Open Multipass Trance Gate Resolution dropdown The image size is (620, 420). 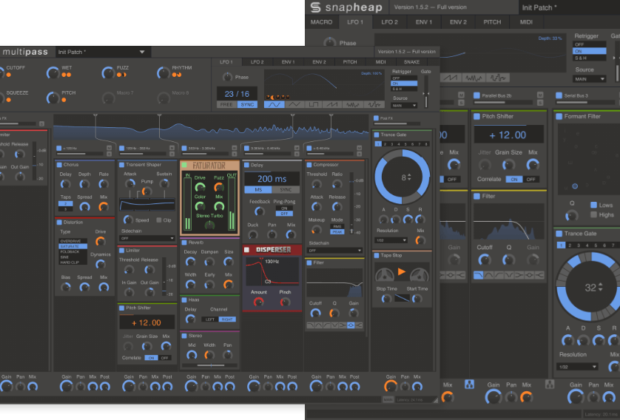pyautogui.click(x=391, y=240)
